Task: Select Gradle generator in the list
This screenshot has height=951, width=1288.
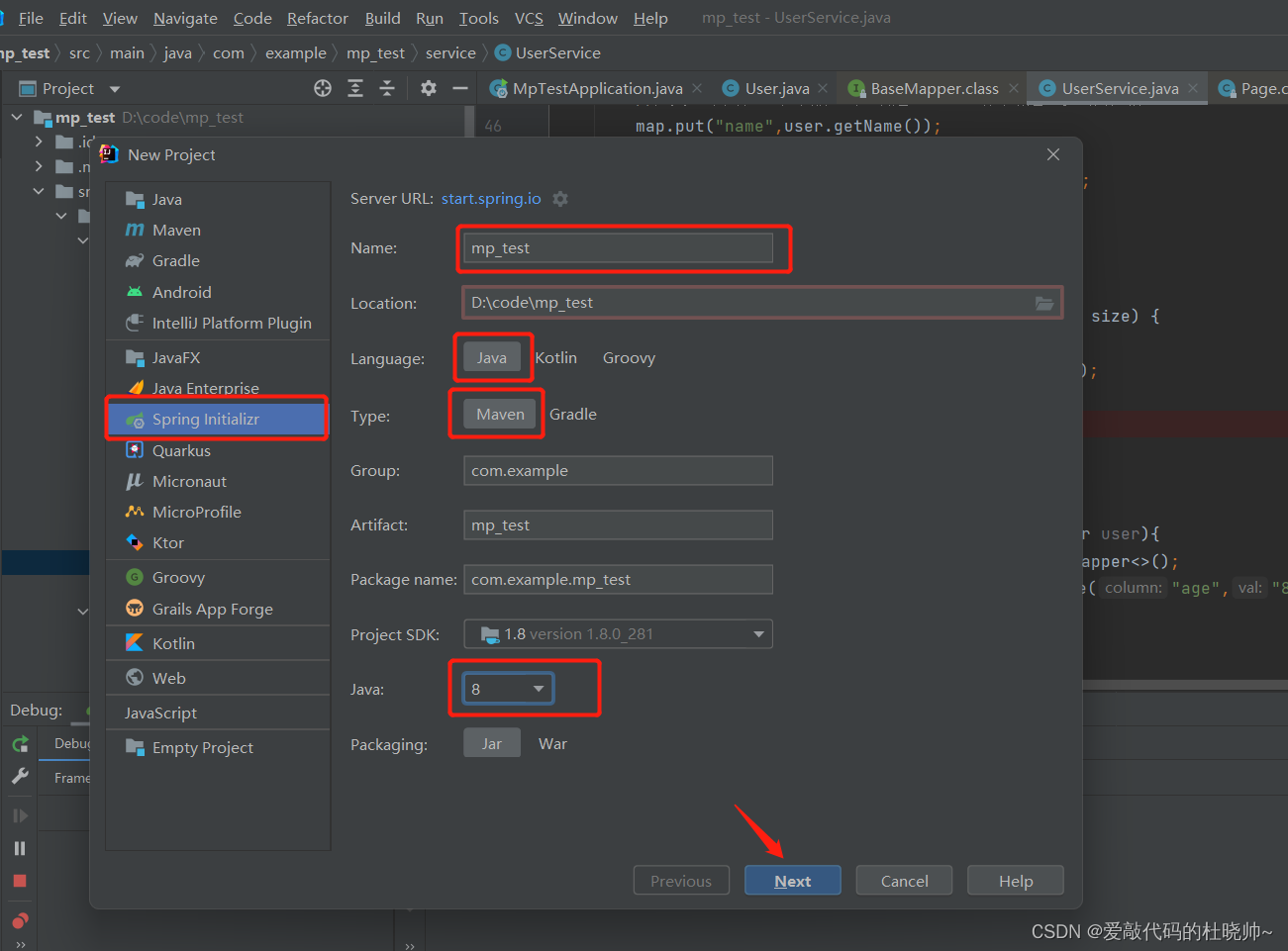Action: [218, 260]
